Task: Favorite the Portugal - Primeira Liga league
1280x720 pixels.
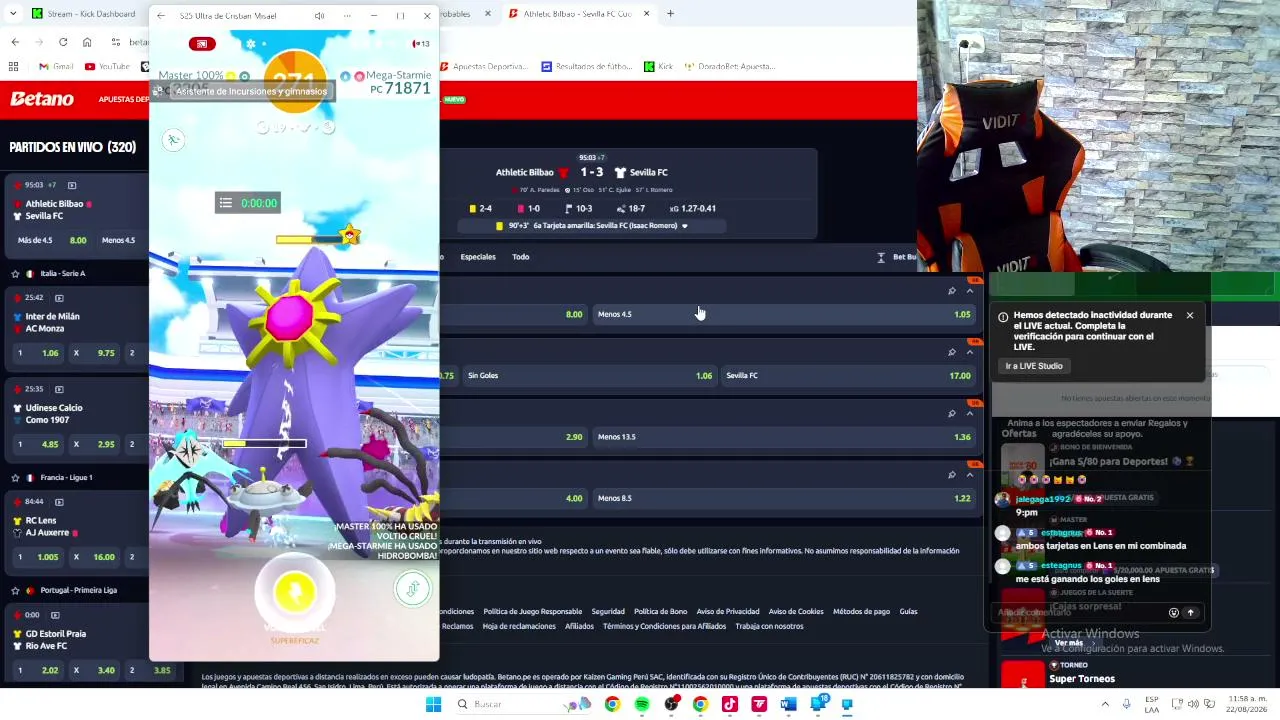Action: pos(15,590)
